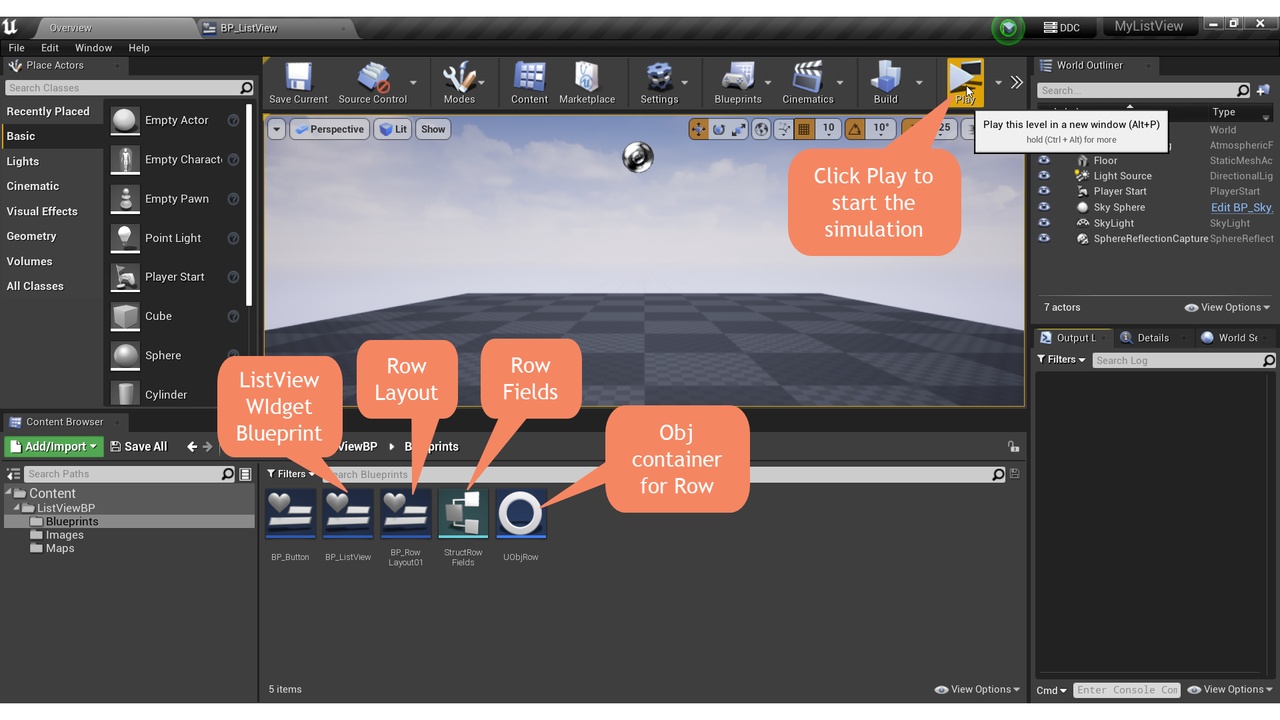This screenshot has height=720, width=1280.
Task: Open the Help menu
Action: pos(139,48)
